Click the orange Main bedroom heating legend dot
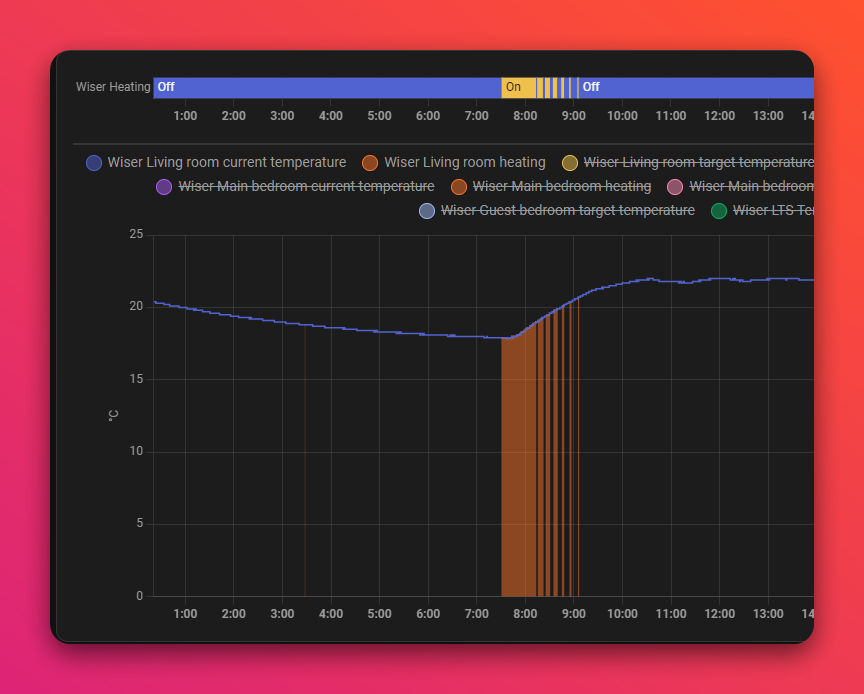 [459, 187]
